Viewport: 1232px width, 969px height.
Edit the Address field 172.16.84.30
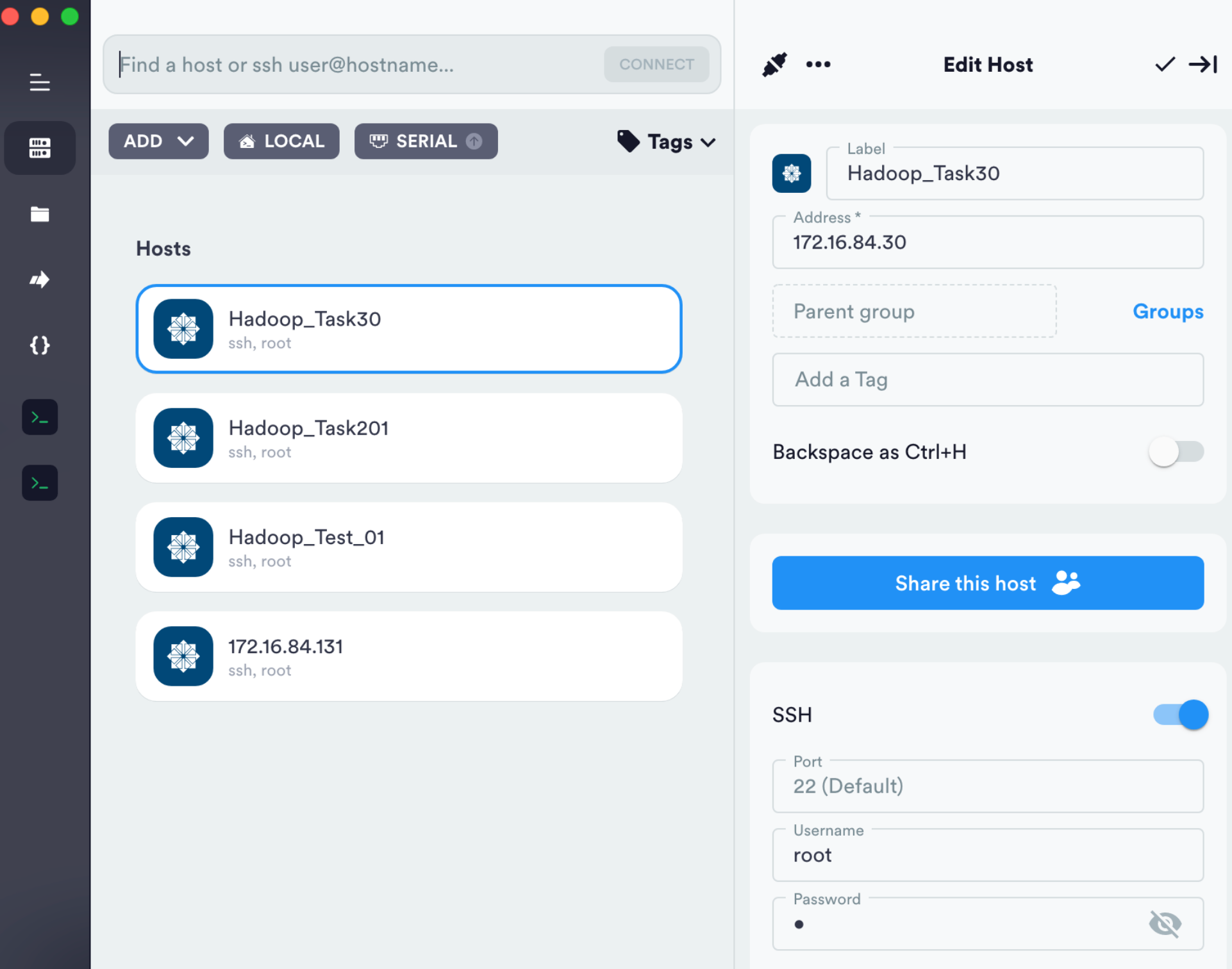click(x=988, y=242)
